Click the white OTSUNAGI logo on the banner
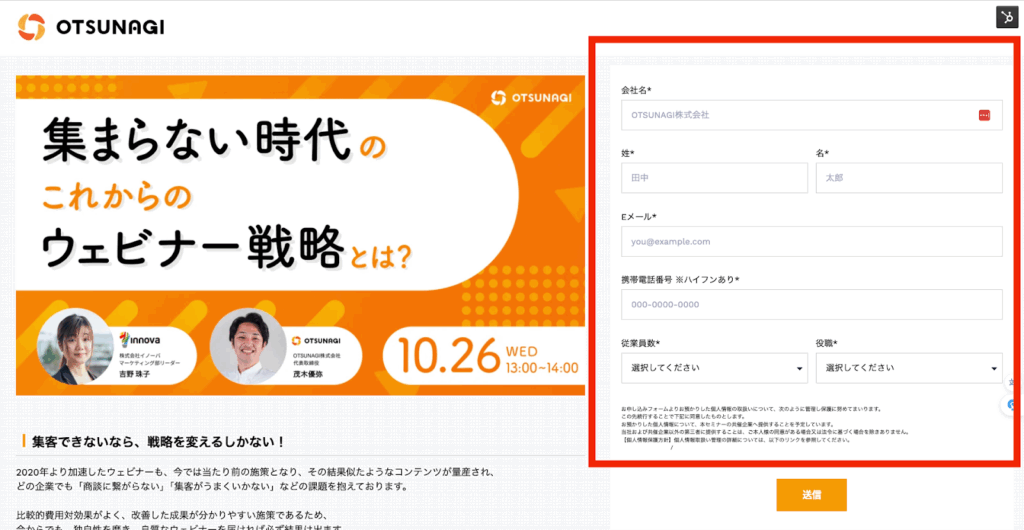 (533, 97)
